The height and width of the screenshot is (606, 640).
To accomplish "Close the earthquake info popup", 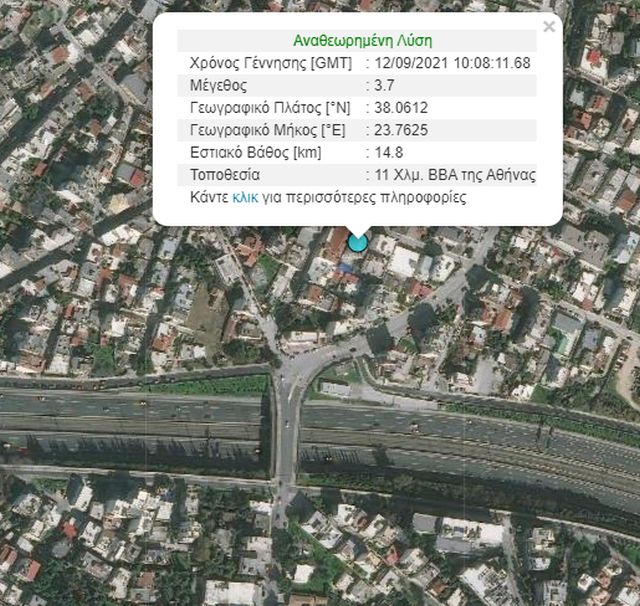I will tap(548, 27).
